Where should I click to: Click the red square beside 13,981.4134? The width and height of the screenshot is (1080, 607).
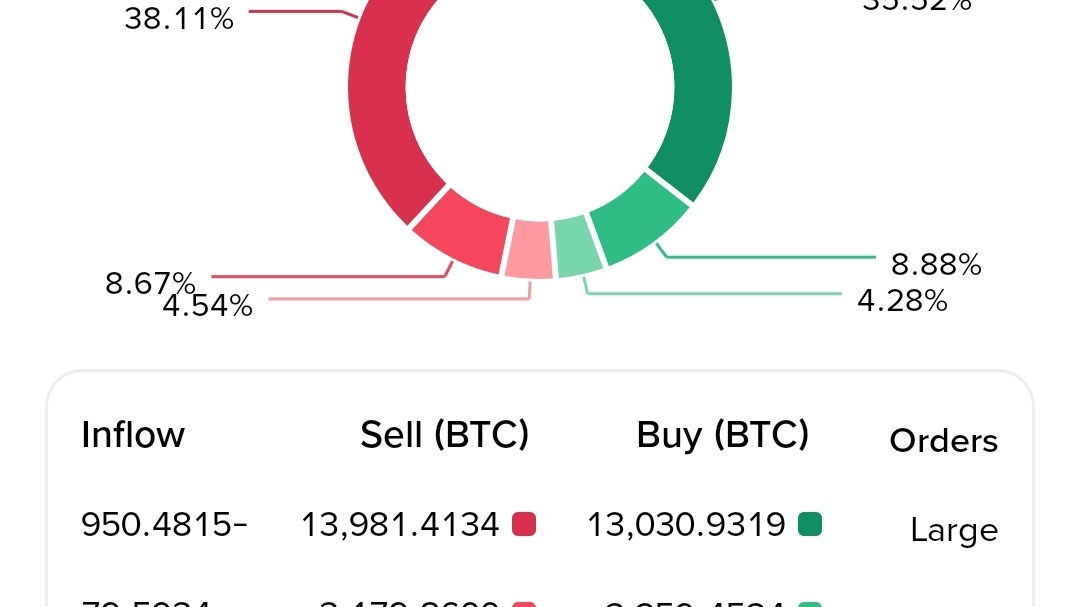pyautogui.click(x=524, y=524)
